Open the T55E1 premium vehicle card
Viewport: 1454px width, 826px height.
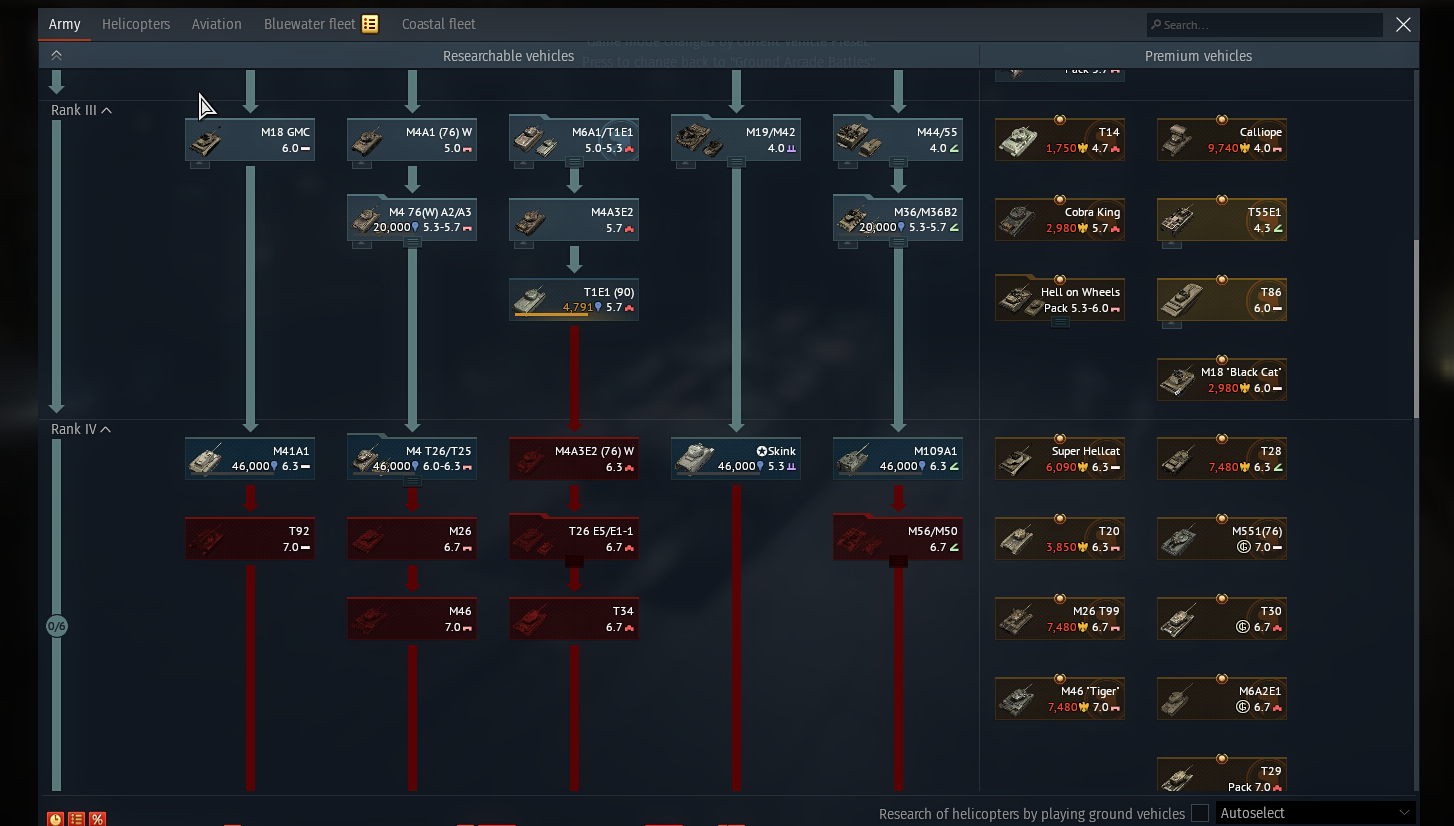[1222, 220]
